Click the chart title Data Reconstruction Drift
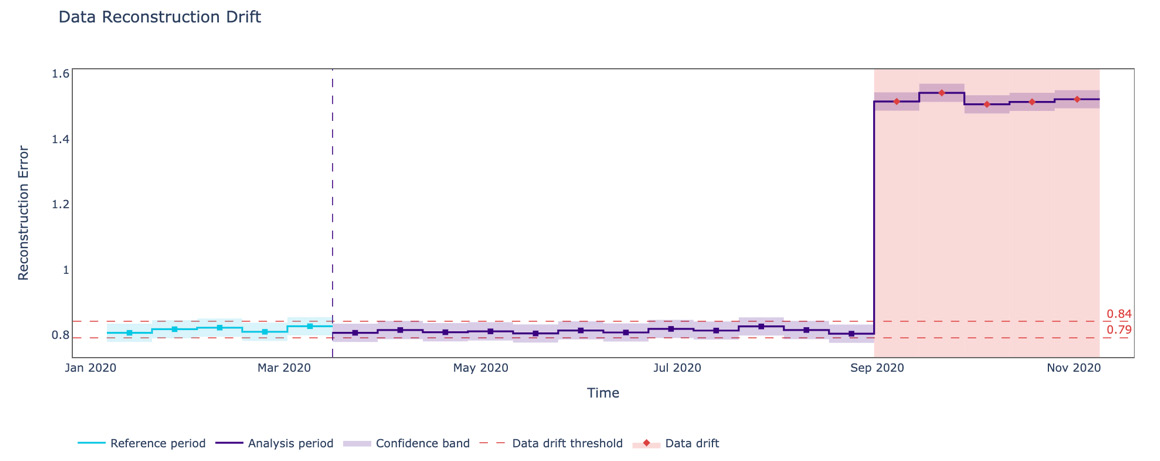Screen dimensions: 1160x461 (160, 16)
